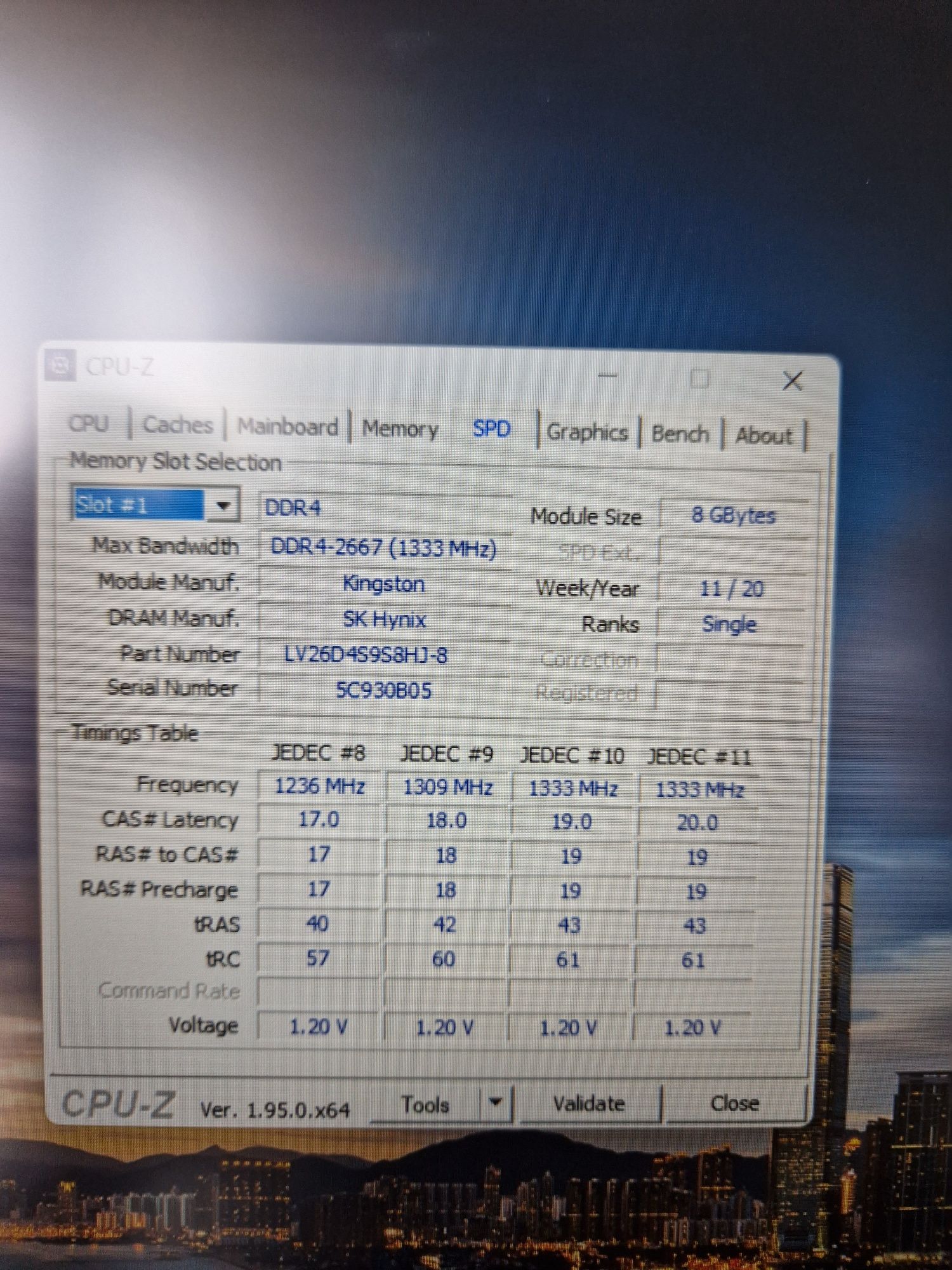This screenshot has width=952, height=1270.
Task: Close CPU-Z with the X icon
Action: point(792,381)
